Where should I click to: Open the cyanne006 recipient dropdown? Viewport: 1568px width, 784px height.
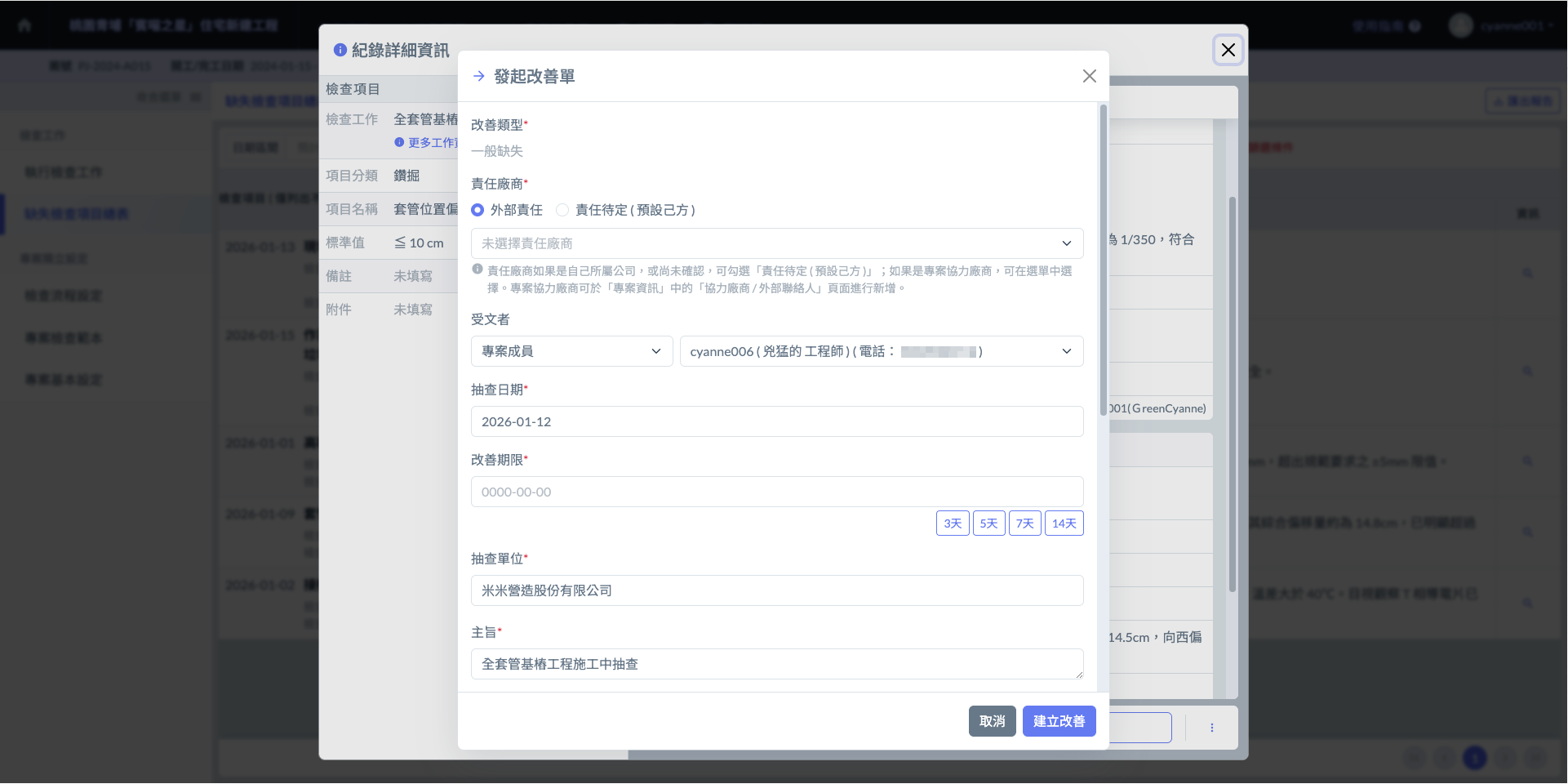(881, 351)
